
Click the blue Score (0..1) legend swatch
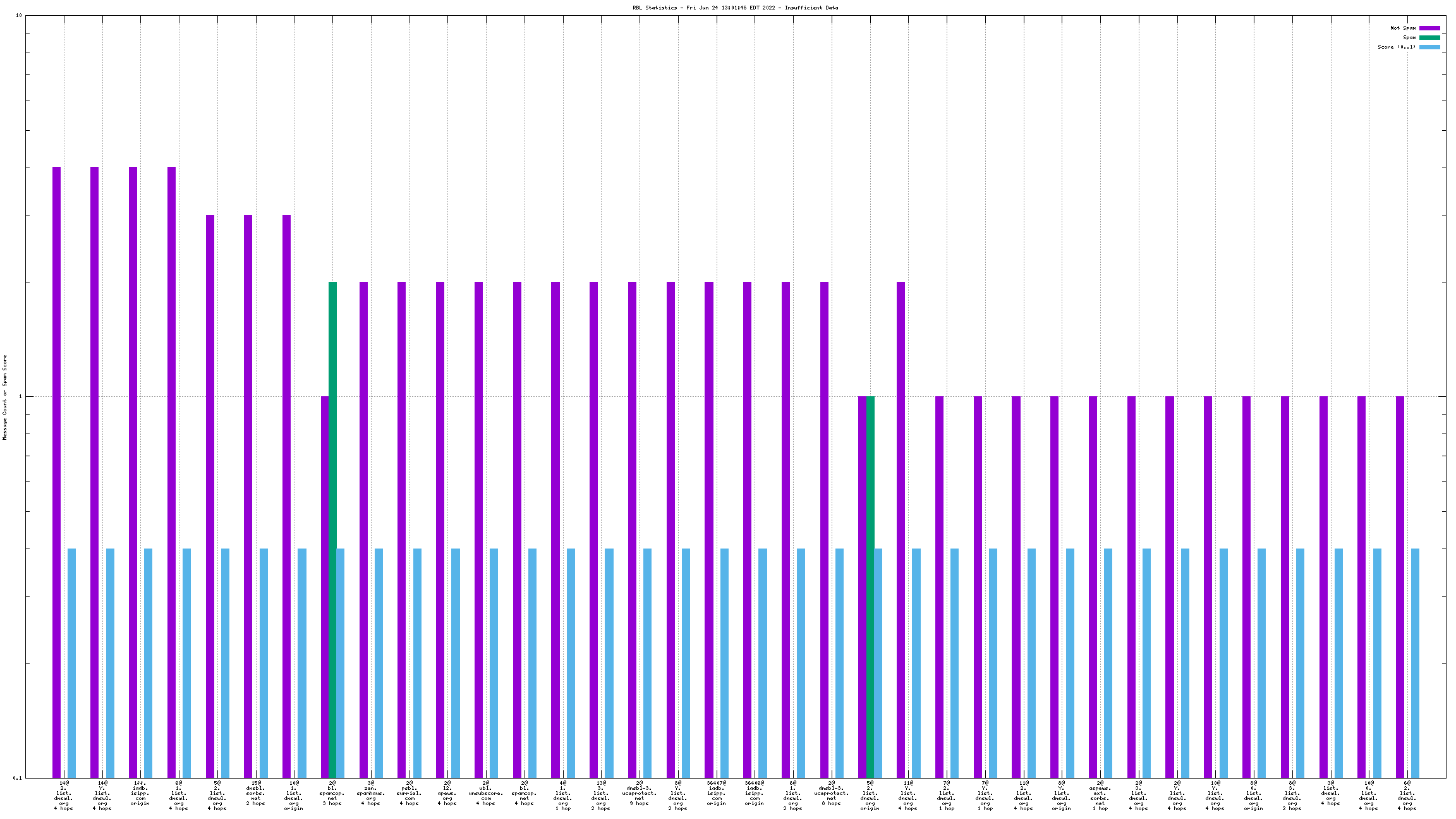[x=1429, y=47]
